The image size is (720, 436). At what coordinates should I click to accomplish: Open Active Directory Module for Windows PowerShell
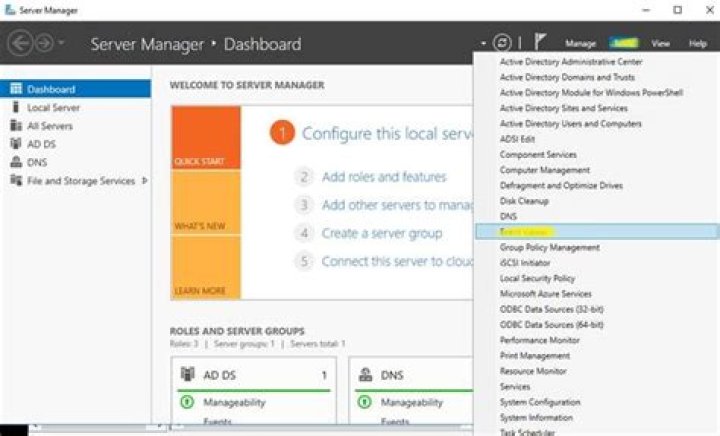[591, 93]
